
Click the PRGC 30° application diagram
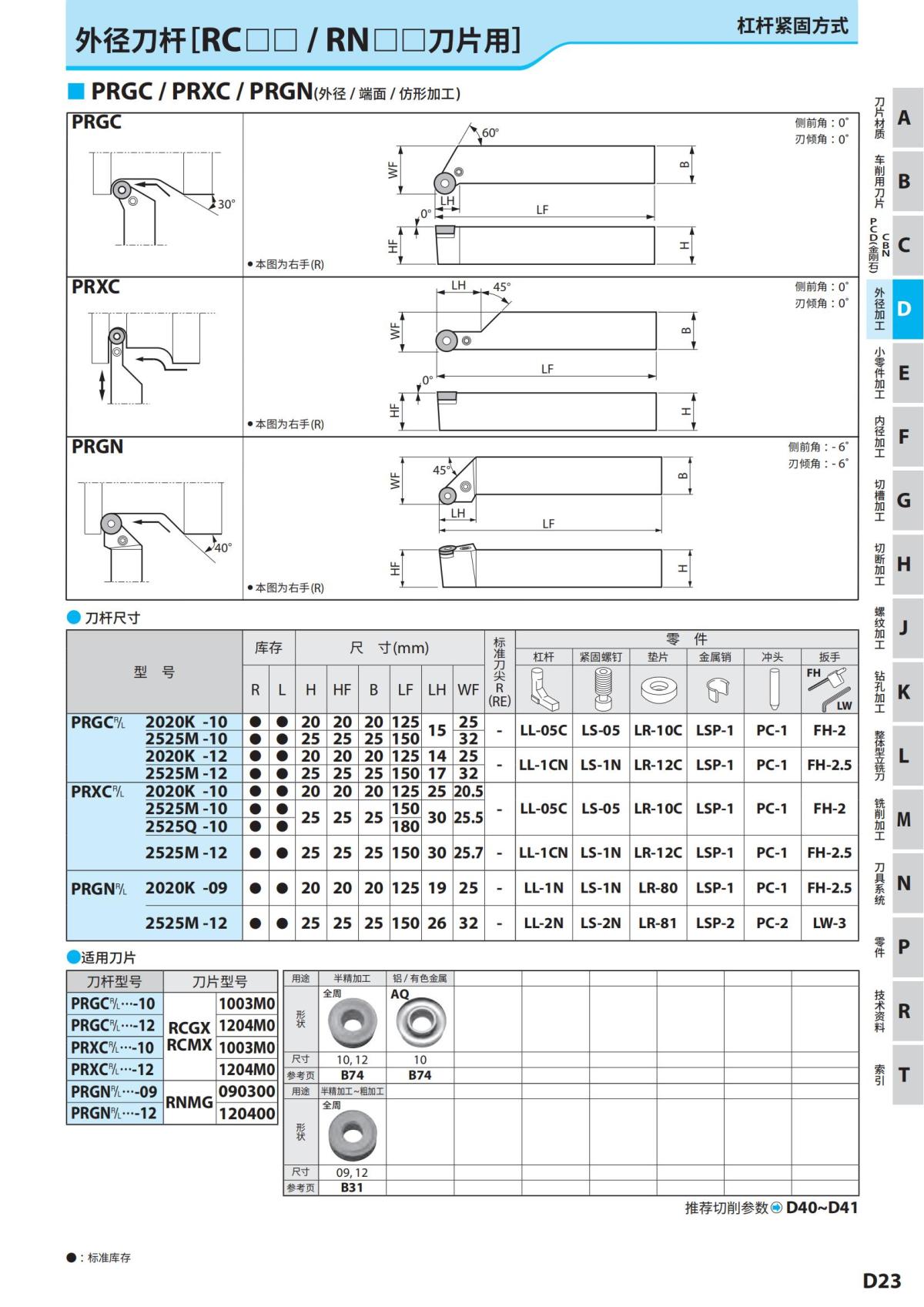coord(154,196)
